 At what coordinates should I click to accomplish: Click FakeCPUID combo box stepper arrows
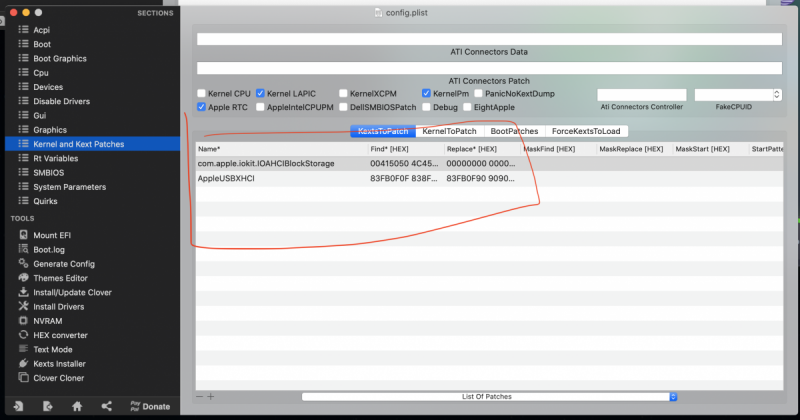pyautogui.click(x=777, y=95)
